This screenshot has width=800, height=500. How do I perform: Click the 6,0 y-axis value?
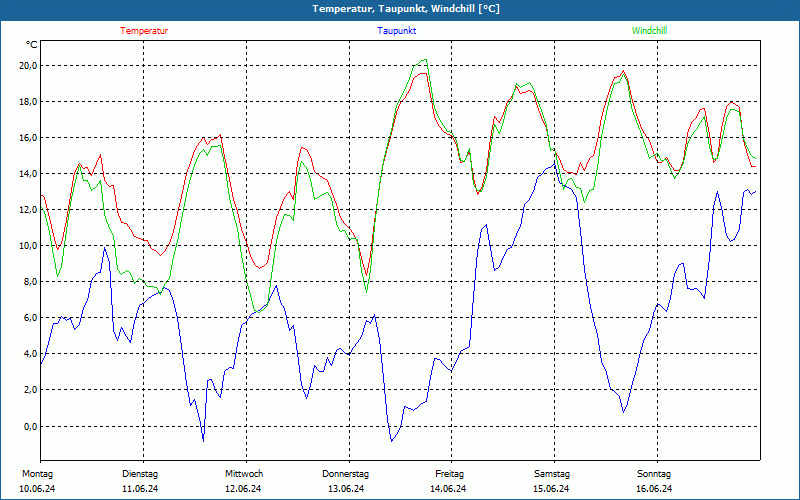pyautogui.click(x=30, y=318)
